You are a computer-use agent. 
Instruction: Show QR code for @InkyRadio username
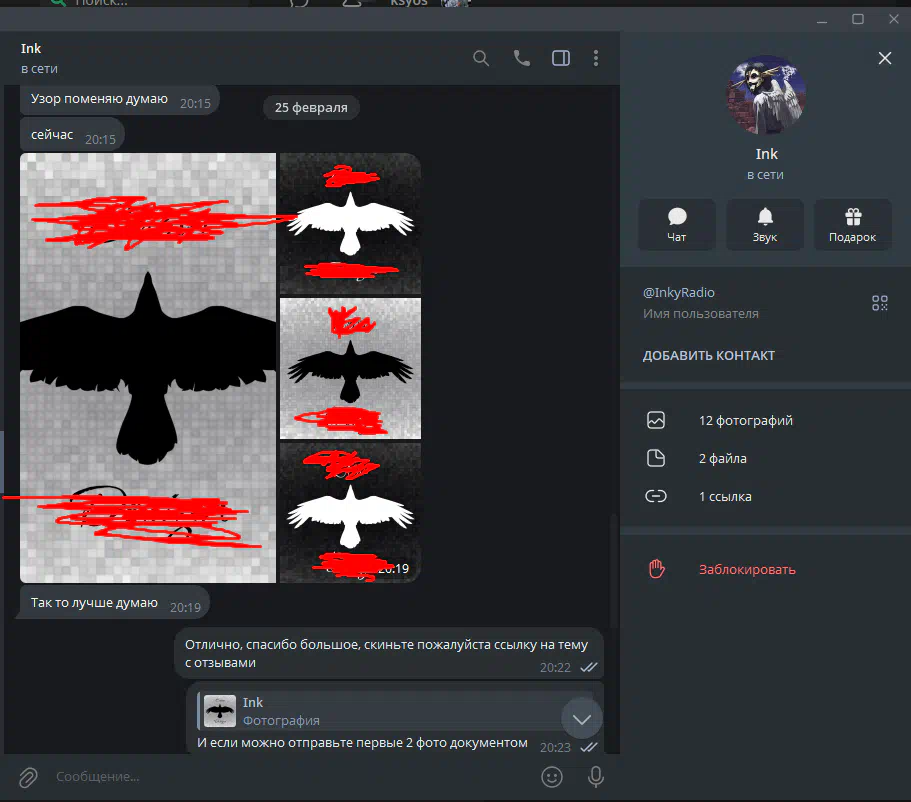[x=879, y=303]
